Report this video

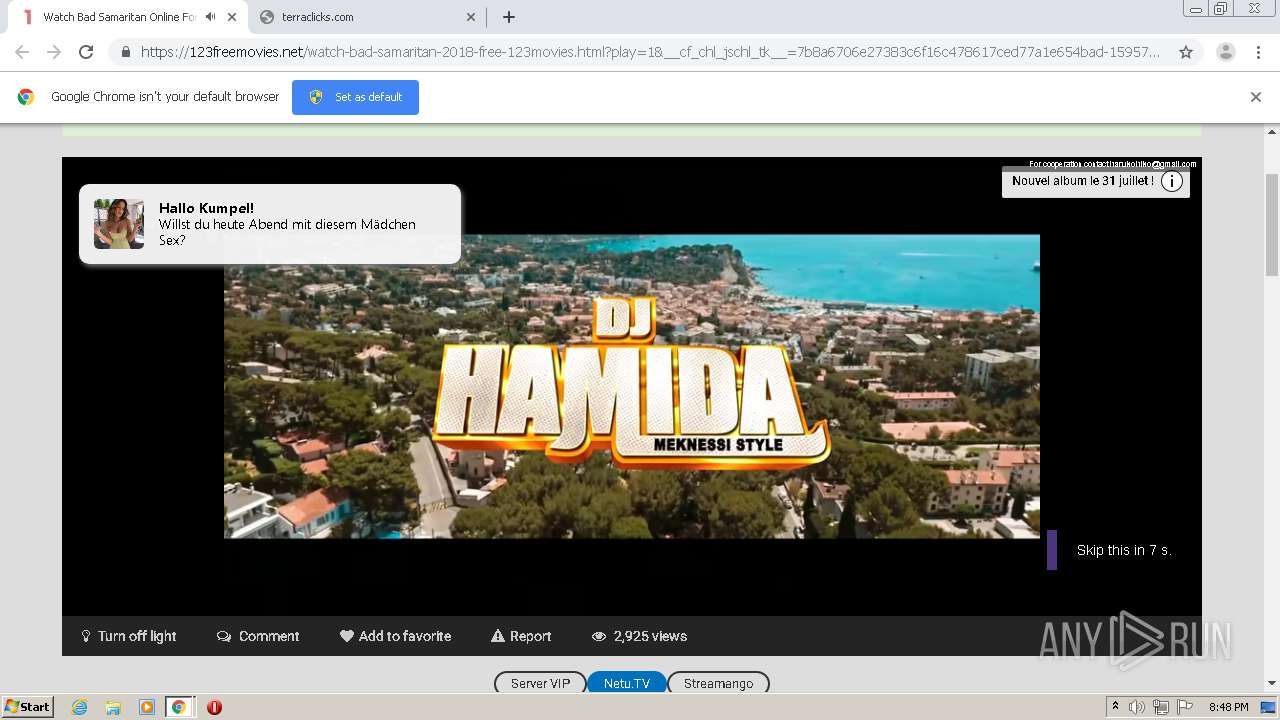tap(521, 636)
